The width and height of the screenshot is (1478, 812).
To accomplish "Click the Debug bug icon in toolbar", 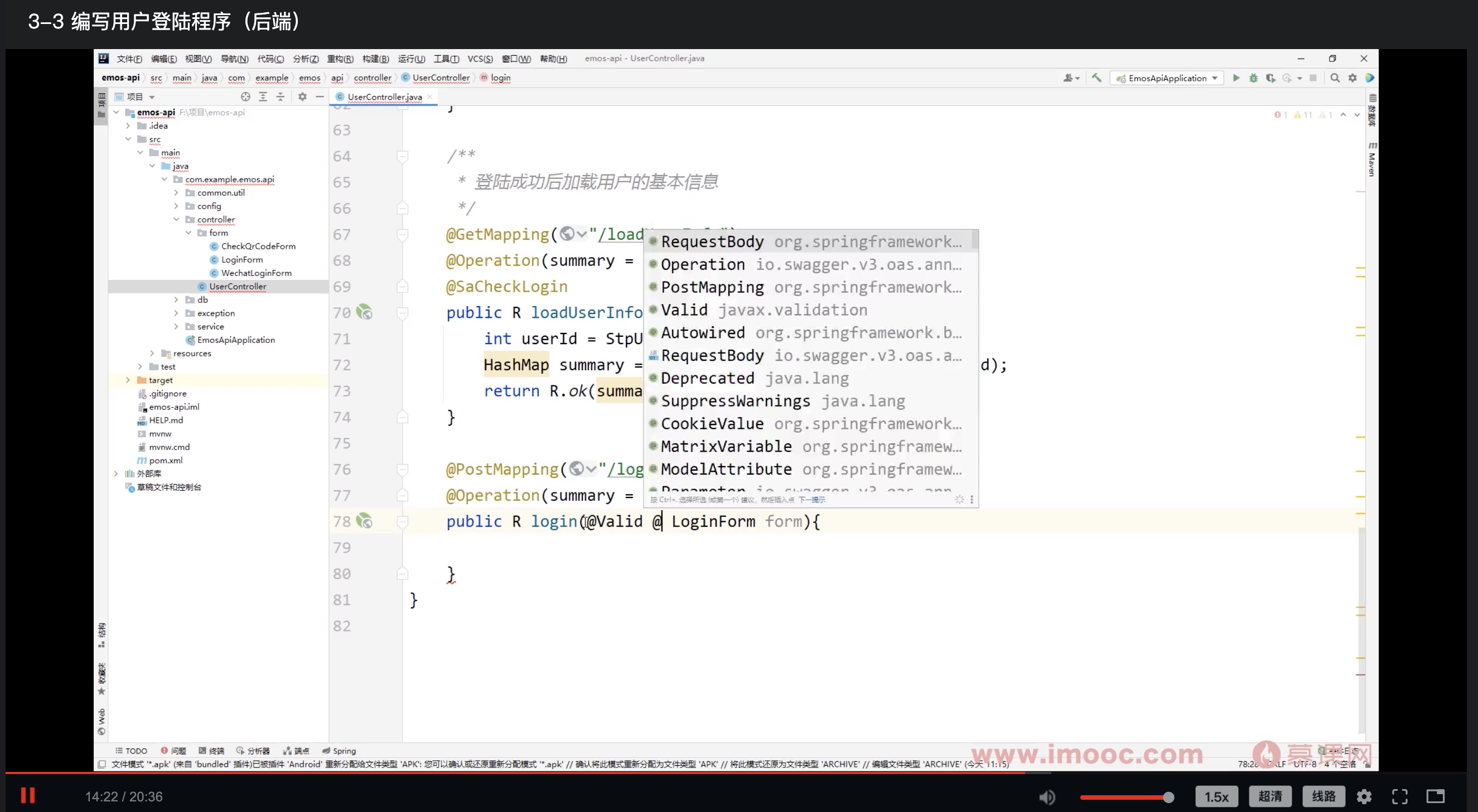I will click(x=1253, y=78).
